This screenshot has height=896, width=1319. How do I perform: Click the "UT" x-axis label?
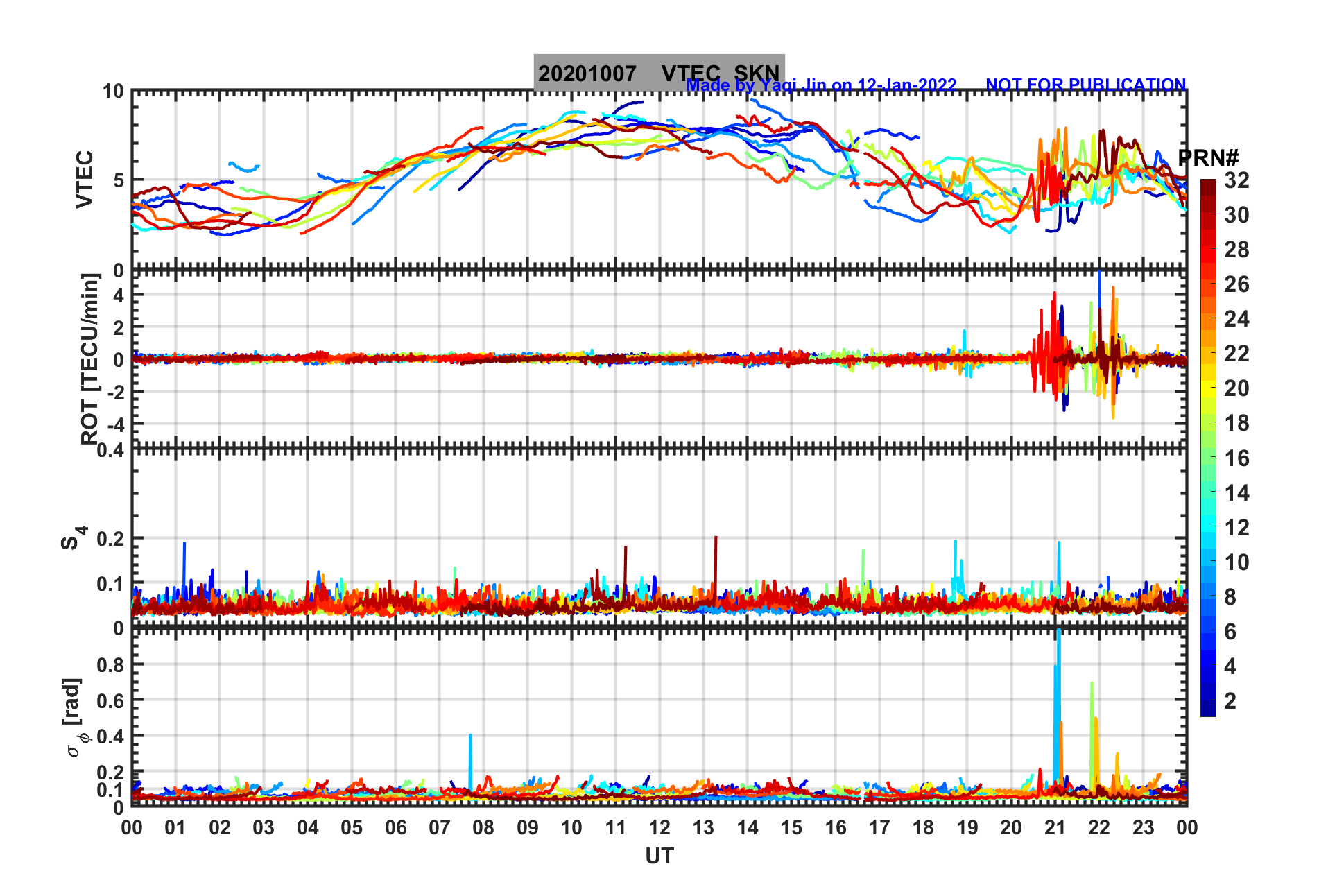659,856
